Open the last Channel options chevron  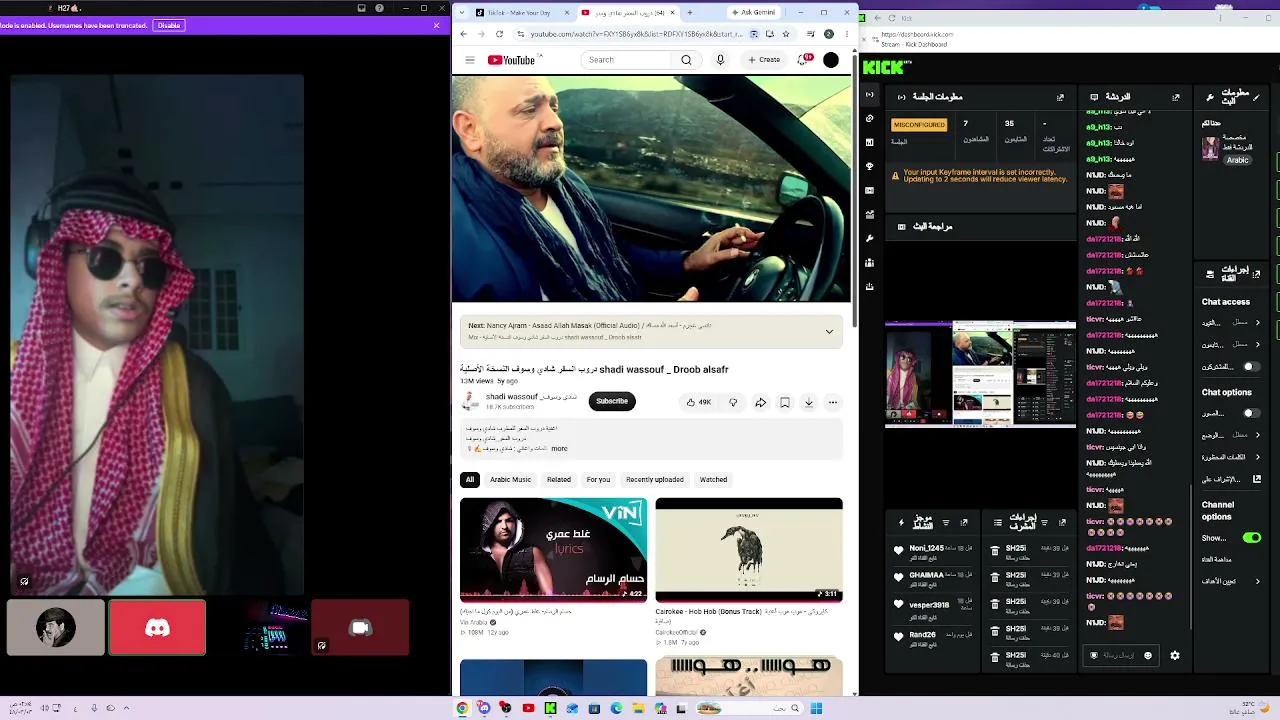pyautogui.click(x=1258, y=581)
